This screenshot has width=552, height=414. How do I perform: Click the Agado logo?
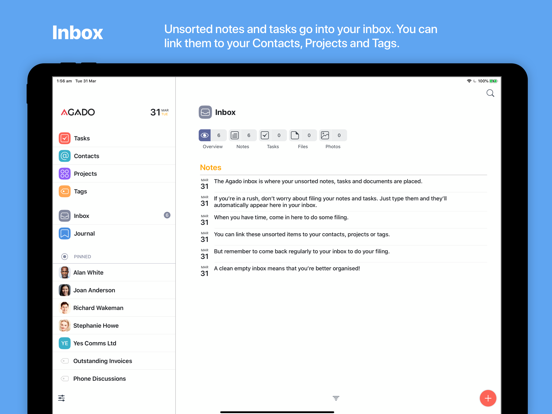(x=78, y=112)
